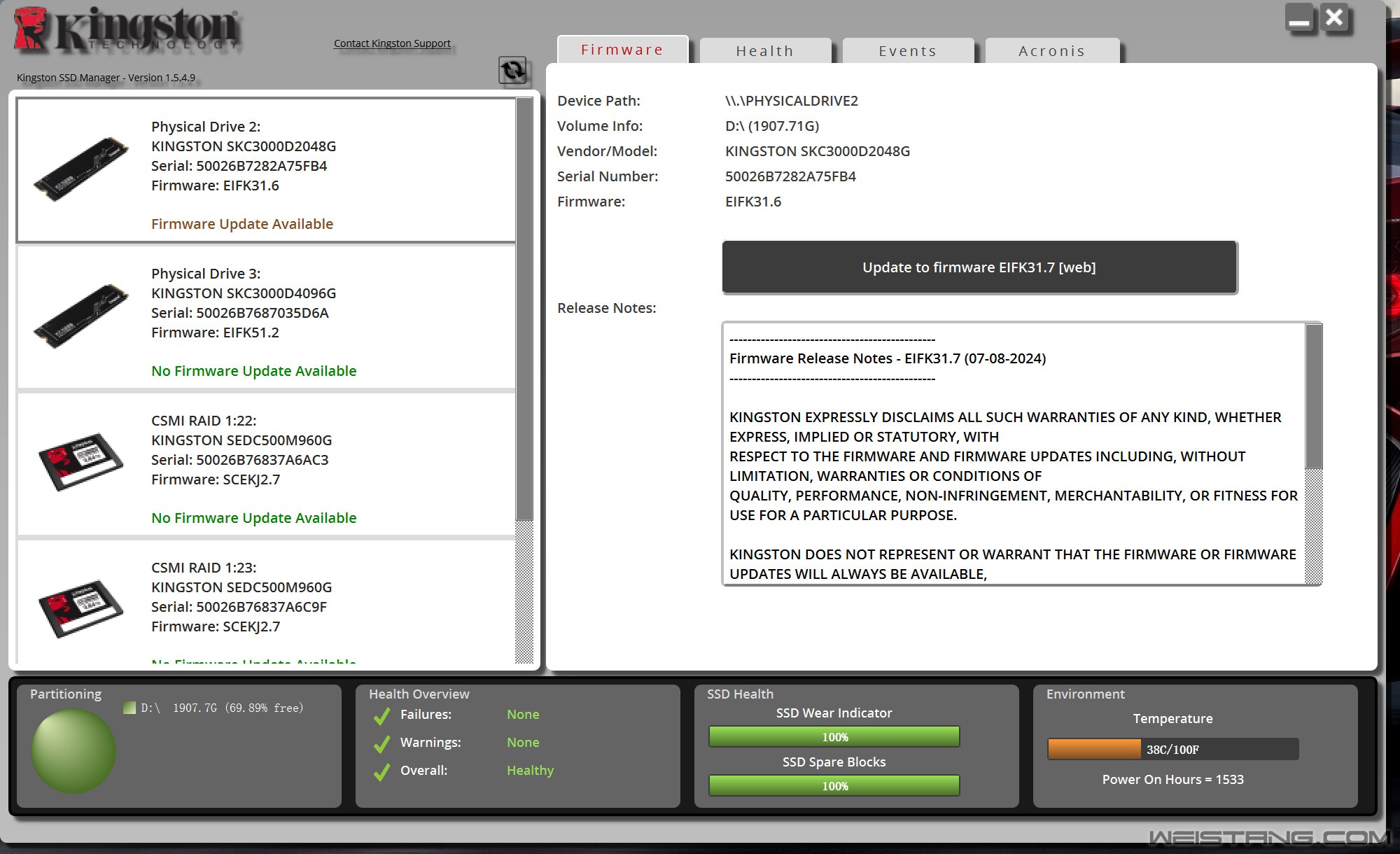Image resolution: width=1400 pixels, height=854 pixels.
Task: Click "Physical Drive 3:" heading
Action: point(206,274)
